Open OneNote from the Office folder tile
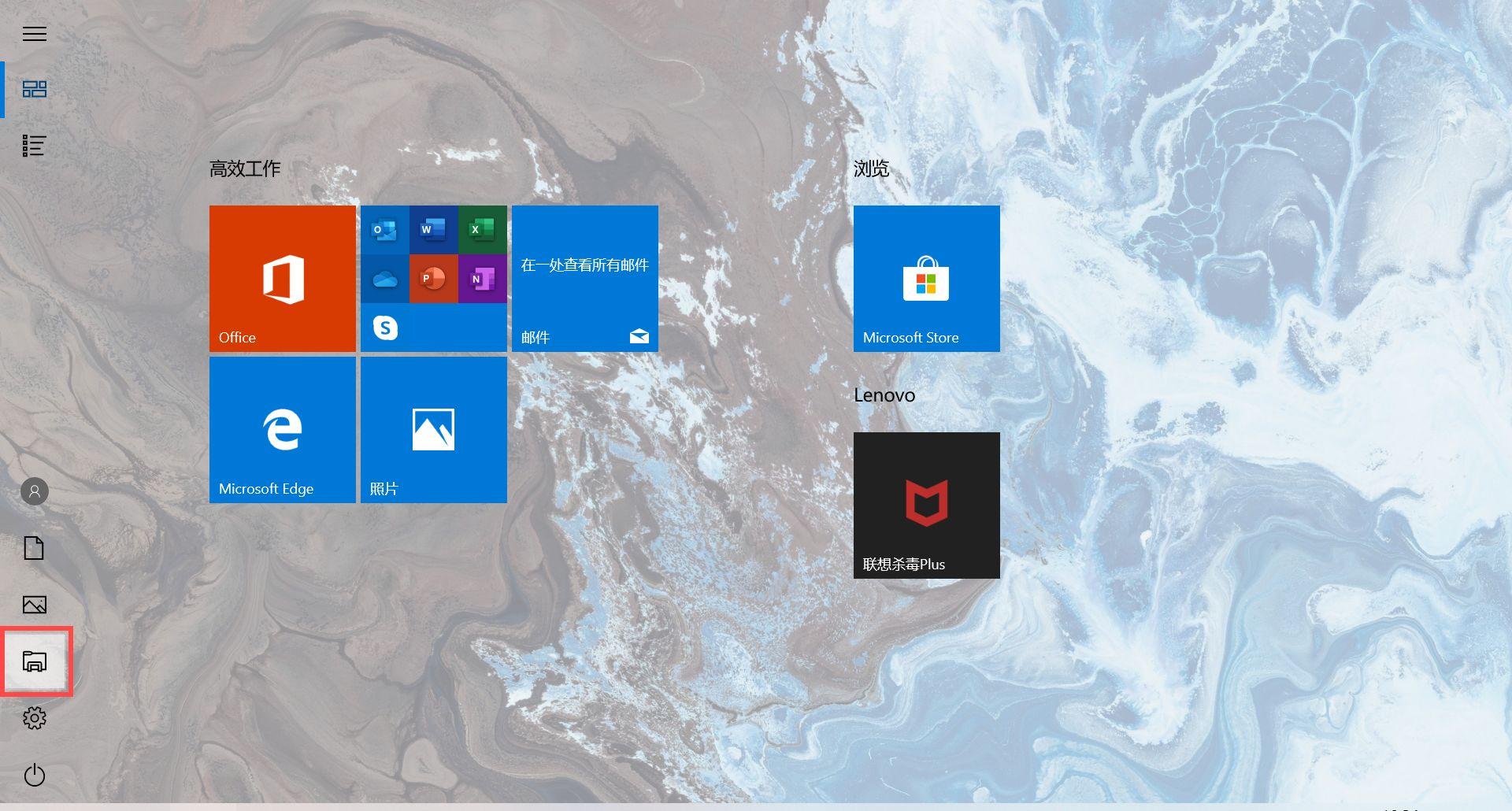Viewport: 1512px width, 811px height. pos(482,279)
